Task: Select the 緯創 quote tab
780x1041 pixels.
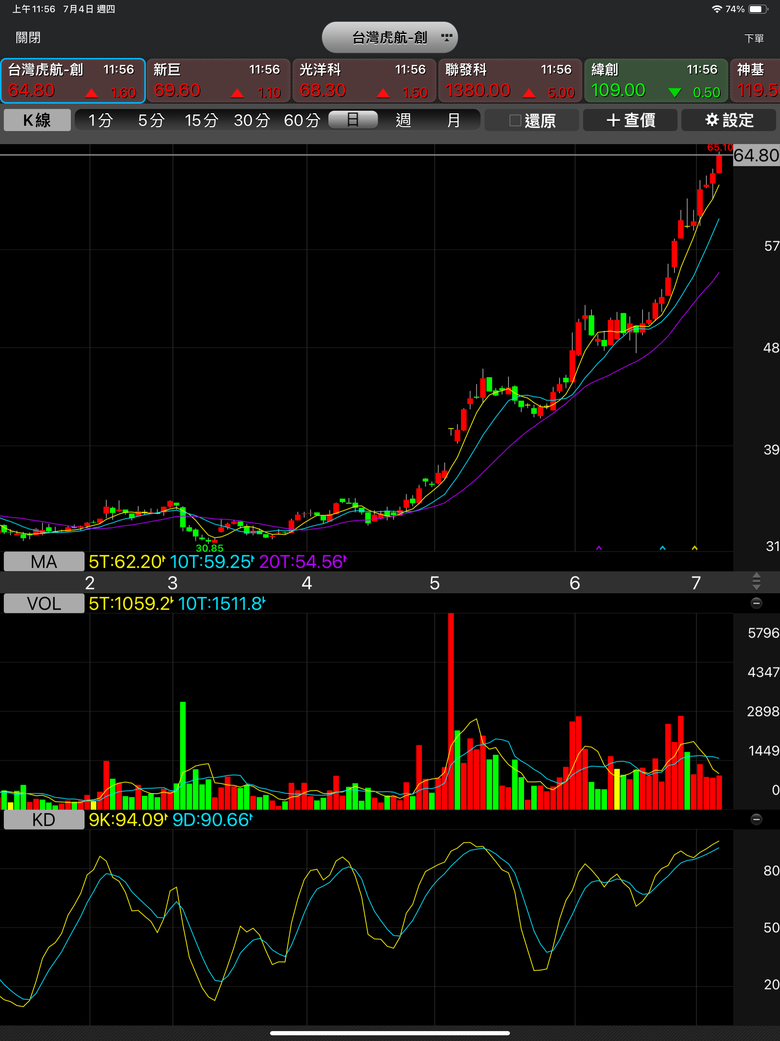Action: [656, 80]
